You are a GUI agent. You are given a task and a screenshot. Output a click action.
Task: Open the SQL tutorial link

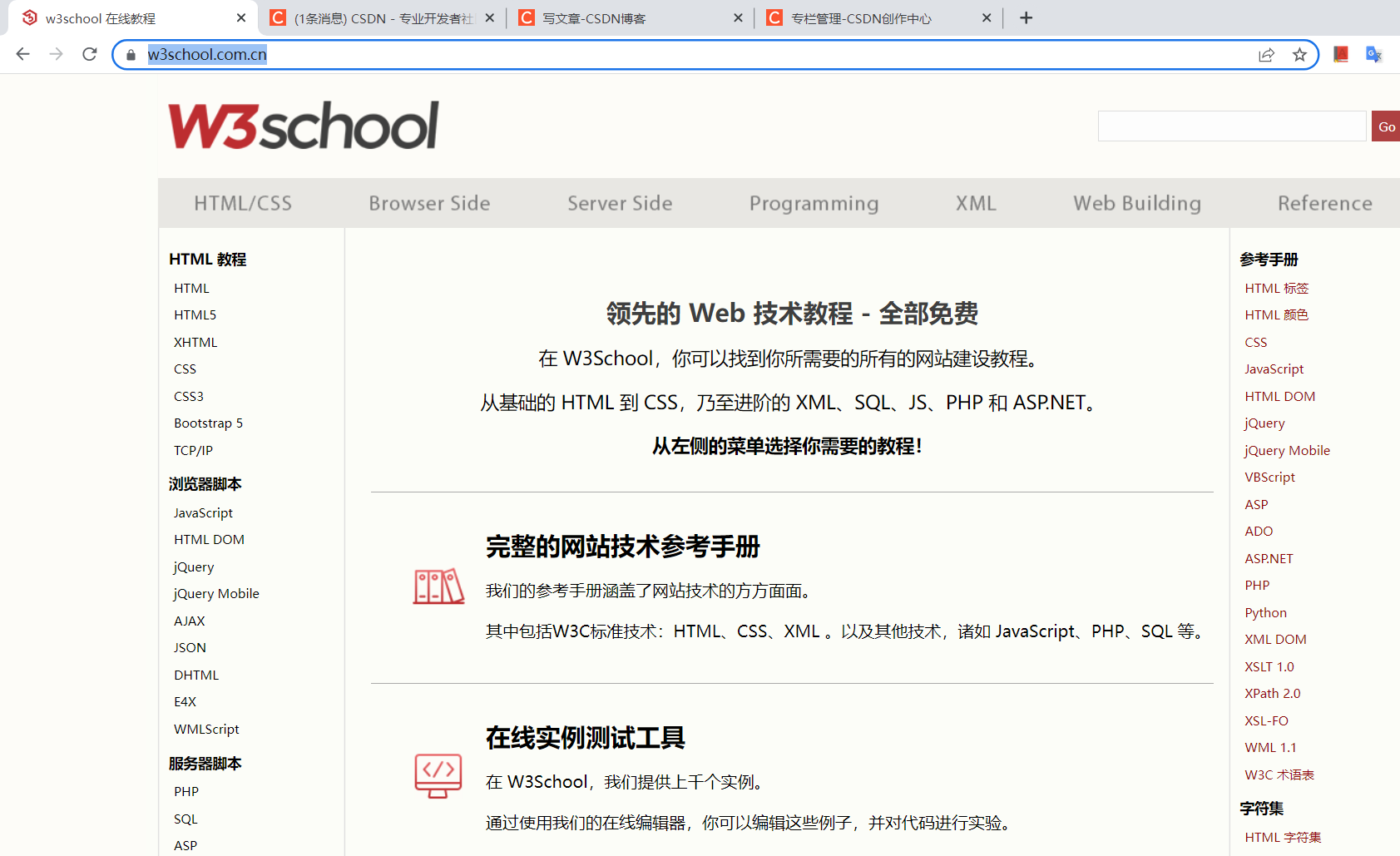click(x=186, y=819)
